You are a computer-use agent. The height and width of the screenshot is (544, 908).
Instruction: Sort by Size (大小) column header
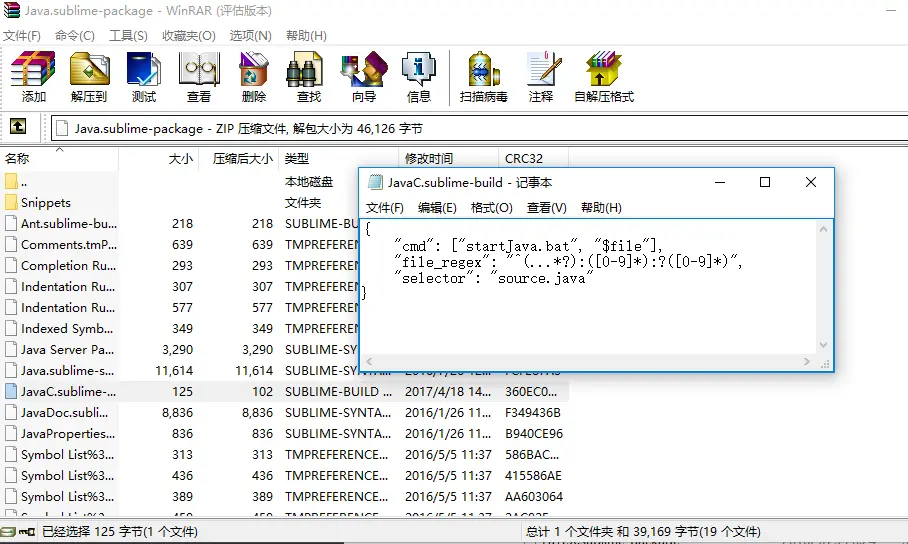(x=159, y=159)
